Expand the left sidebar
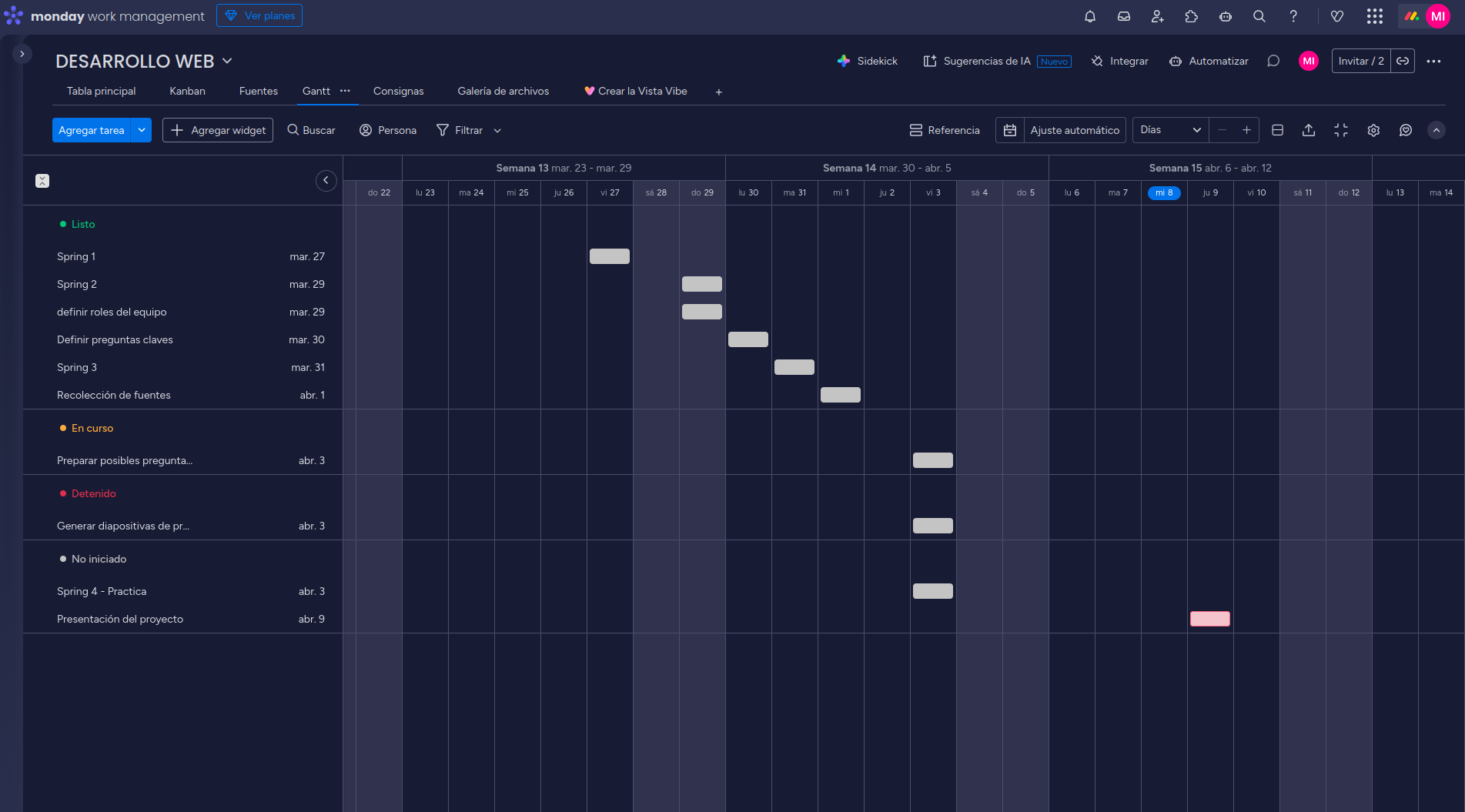Image resolution: width=1465 pixels, height=812 pixels. tap(22, 54)
